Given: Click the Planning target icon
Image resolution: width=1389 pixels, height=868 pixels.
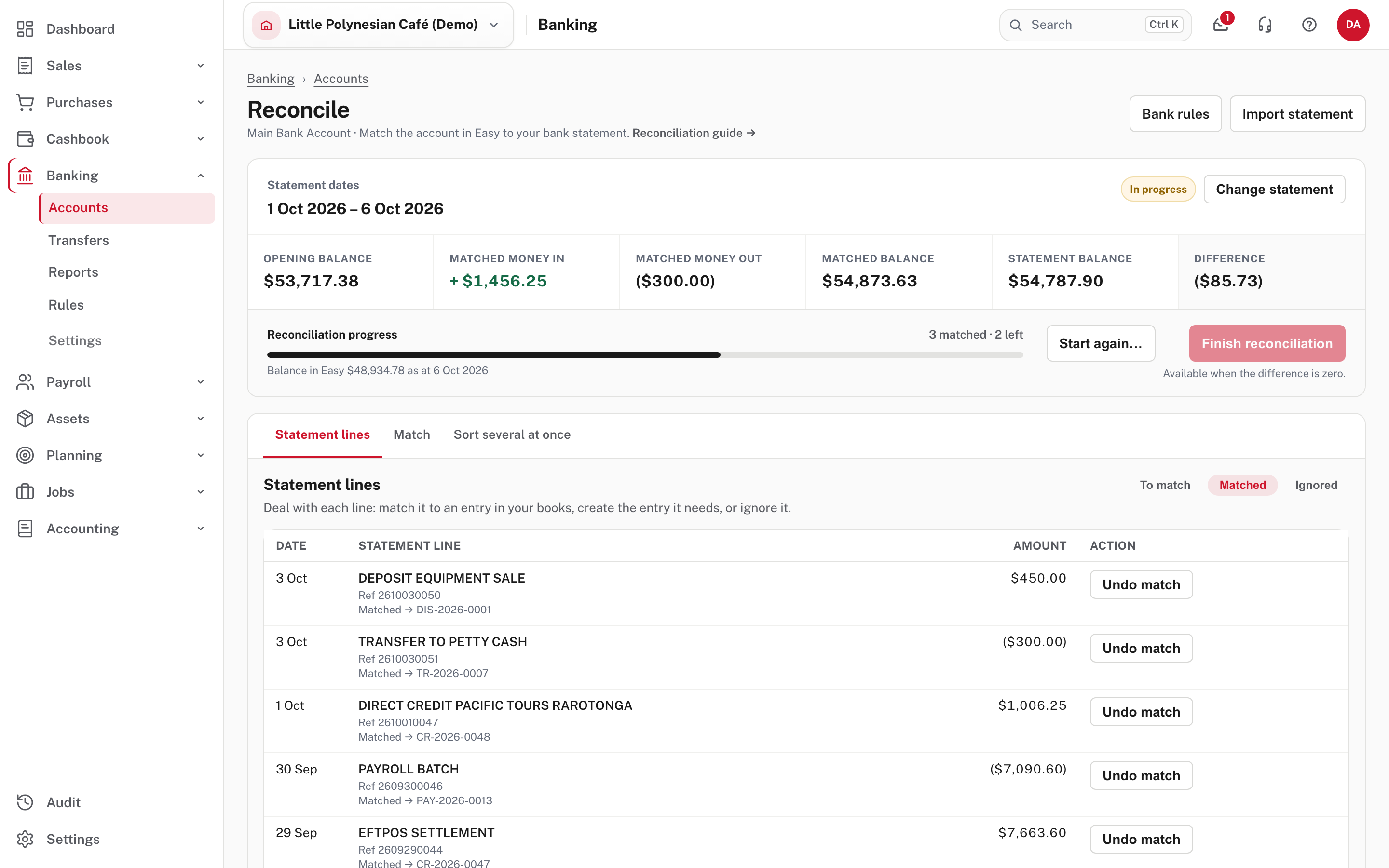Looking at the screenshot, I should coord(25,455).
